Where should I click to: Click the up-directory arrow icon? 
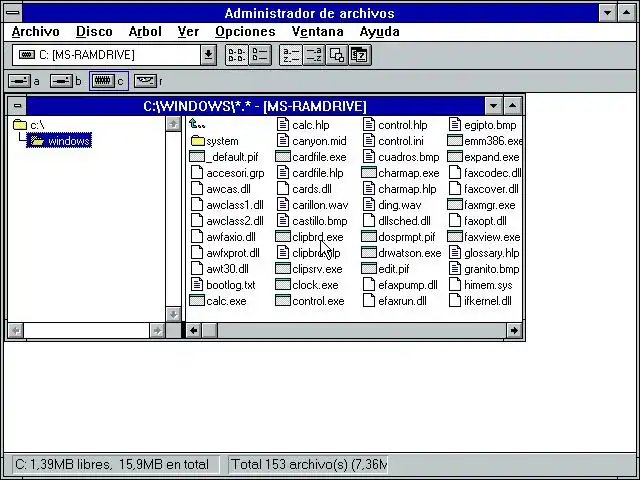click(x=197, y=124)
